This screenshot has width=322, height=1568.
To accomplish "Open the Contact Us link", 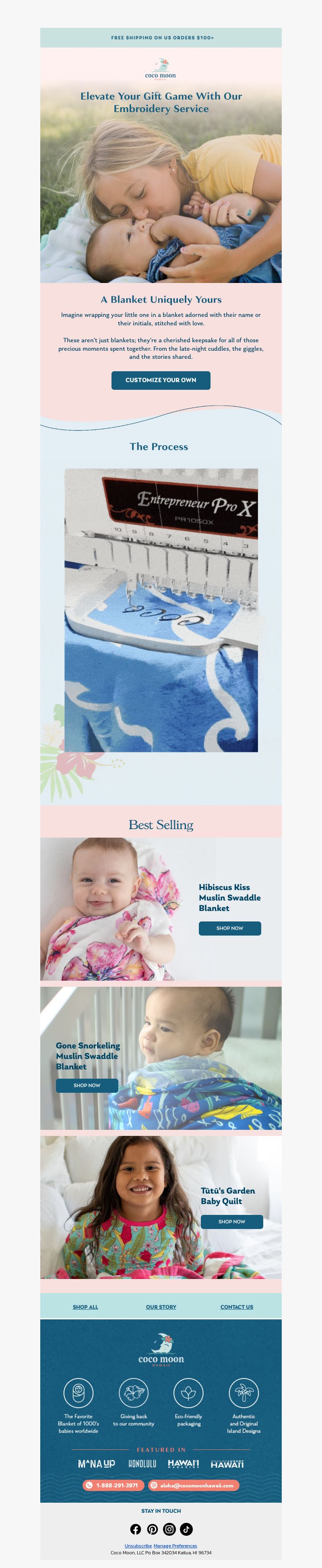I will tap(237, 1307).
